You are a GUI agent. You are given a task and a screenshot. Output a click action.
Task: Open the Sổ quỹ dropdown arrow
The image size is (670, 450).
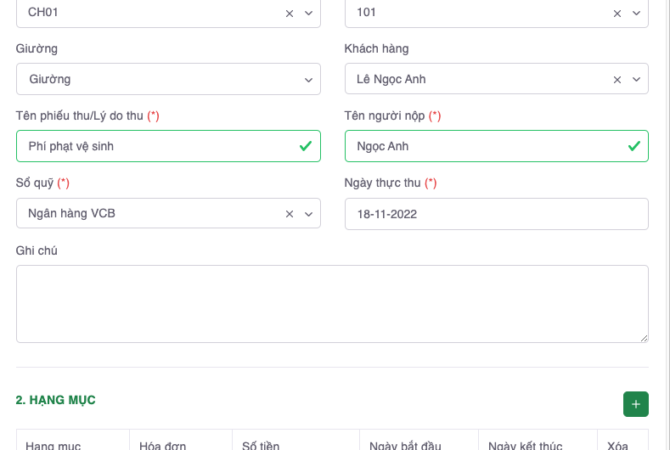point(308,213)
